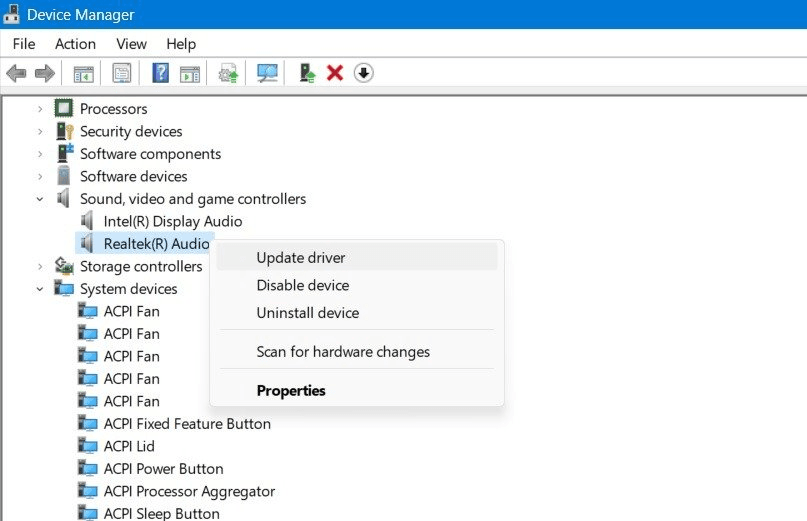The image size is (807, 521).
Task: Collapse the System devices category
Action: pyautogui.click(x=40, y=289)
